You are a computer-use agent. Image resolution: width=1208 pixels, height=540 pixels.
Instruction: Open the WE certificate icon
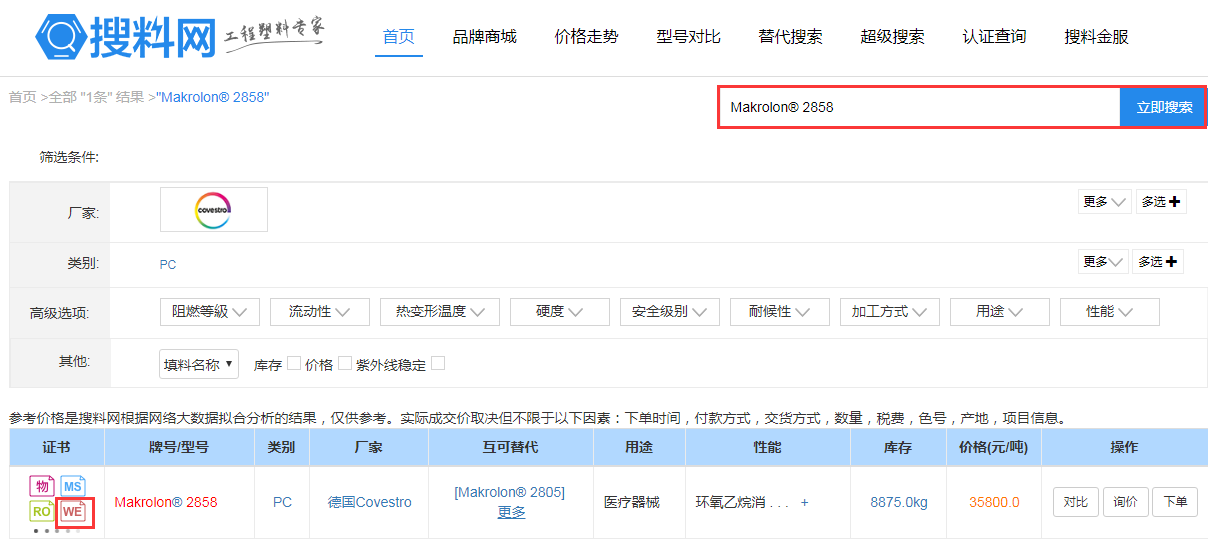tap(73, 512)
